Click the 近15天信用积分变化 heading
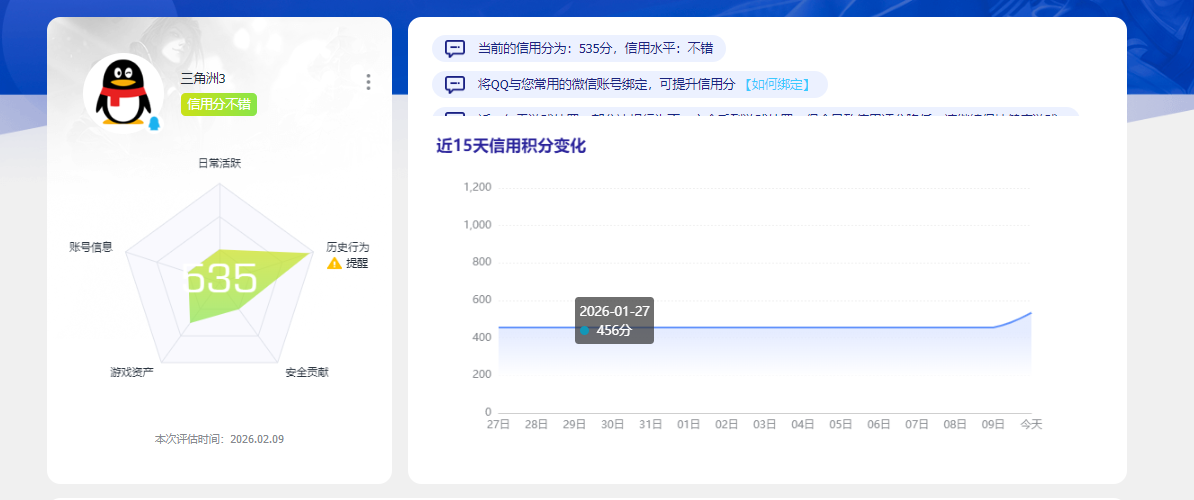Screen dimensions: 1194x500 511,146
